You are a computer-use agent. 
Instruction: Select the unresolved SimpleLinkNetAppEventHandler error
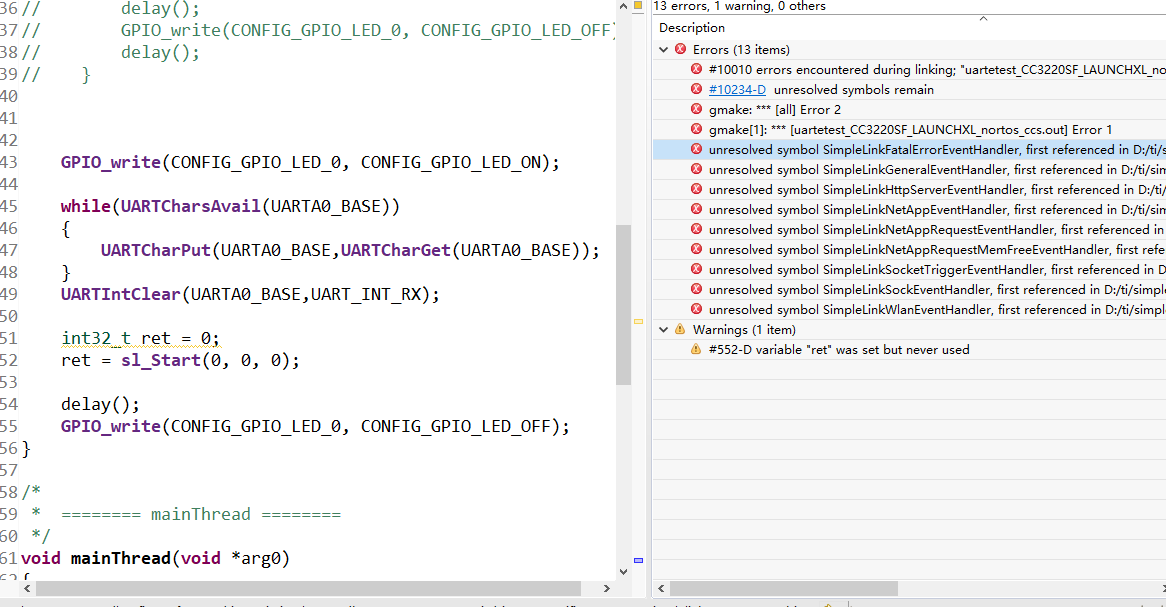click(x=909, y=211)
